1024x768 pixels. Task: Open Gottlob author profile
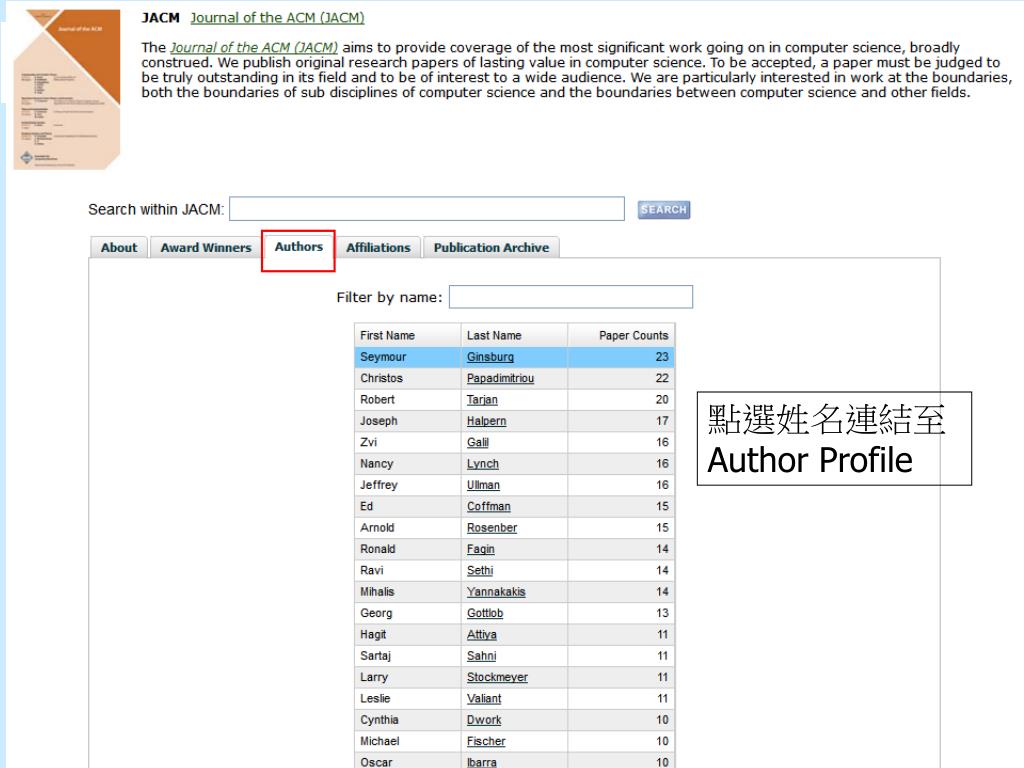[485, 613]
